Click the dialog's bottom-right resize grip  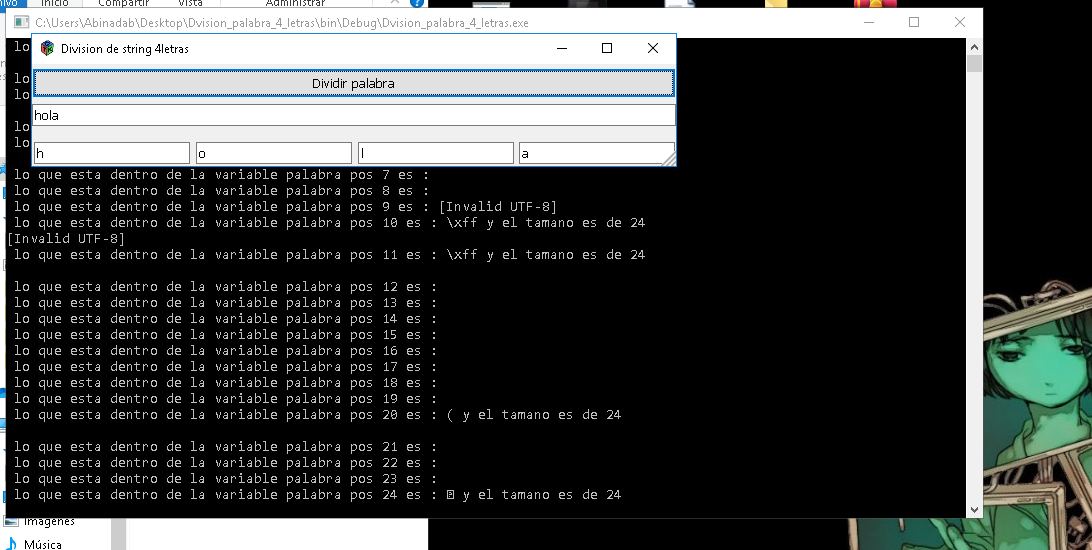tap(669, 159)
